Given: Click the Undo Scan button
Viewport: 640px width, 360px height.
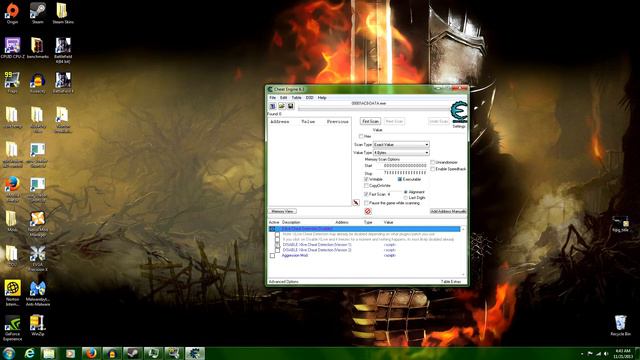Looking at the screenshot, I should (438, 121).
